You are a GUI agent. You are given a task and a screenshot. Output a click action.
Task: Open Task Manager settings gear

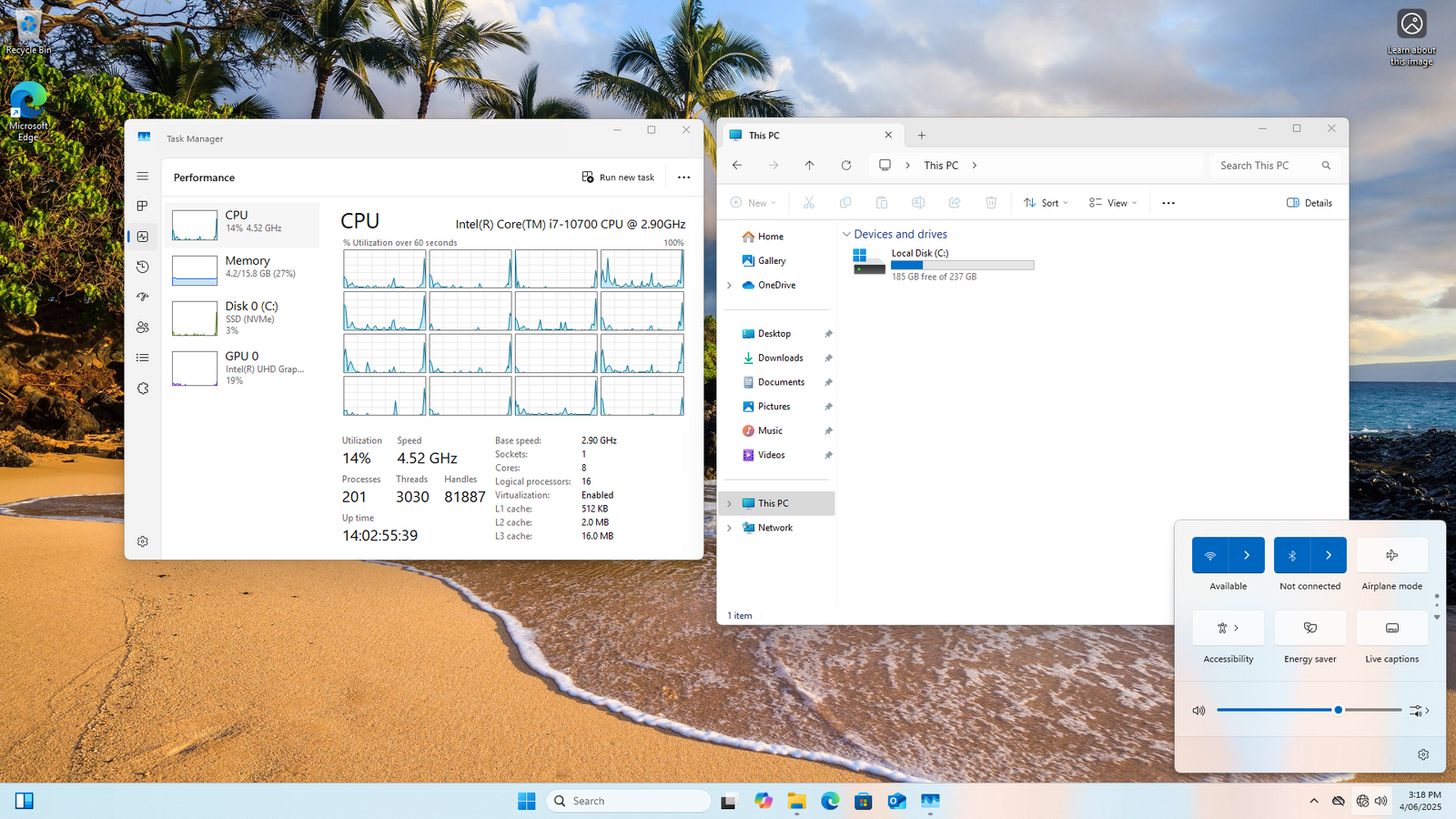[x=143, y=541]
